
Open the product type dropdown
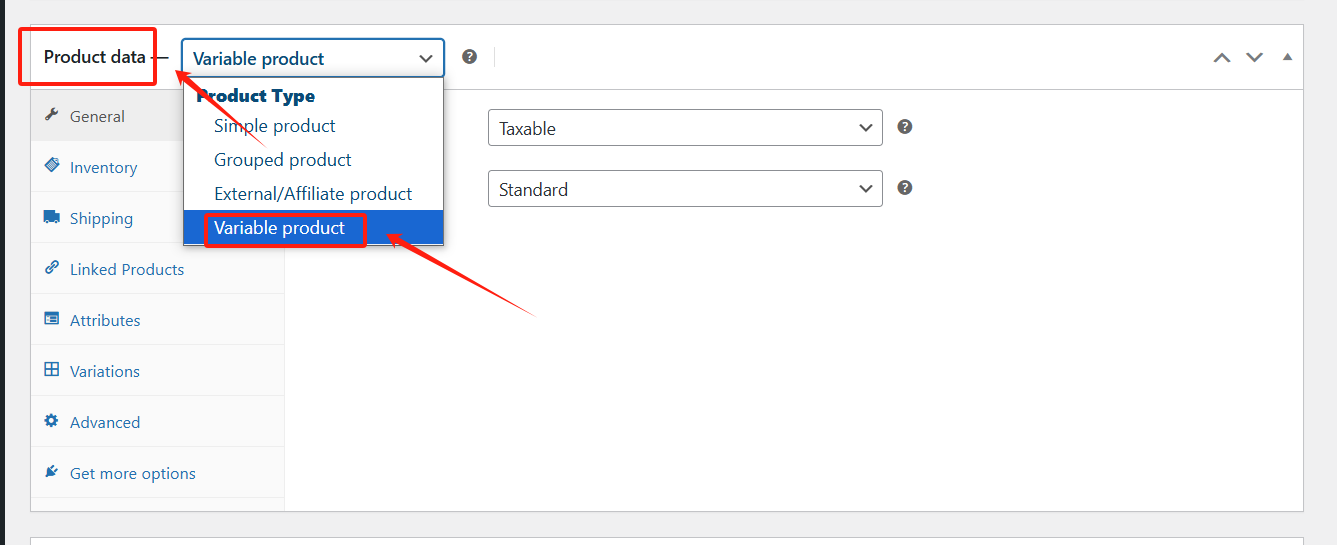tap(312, 58)
